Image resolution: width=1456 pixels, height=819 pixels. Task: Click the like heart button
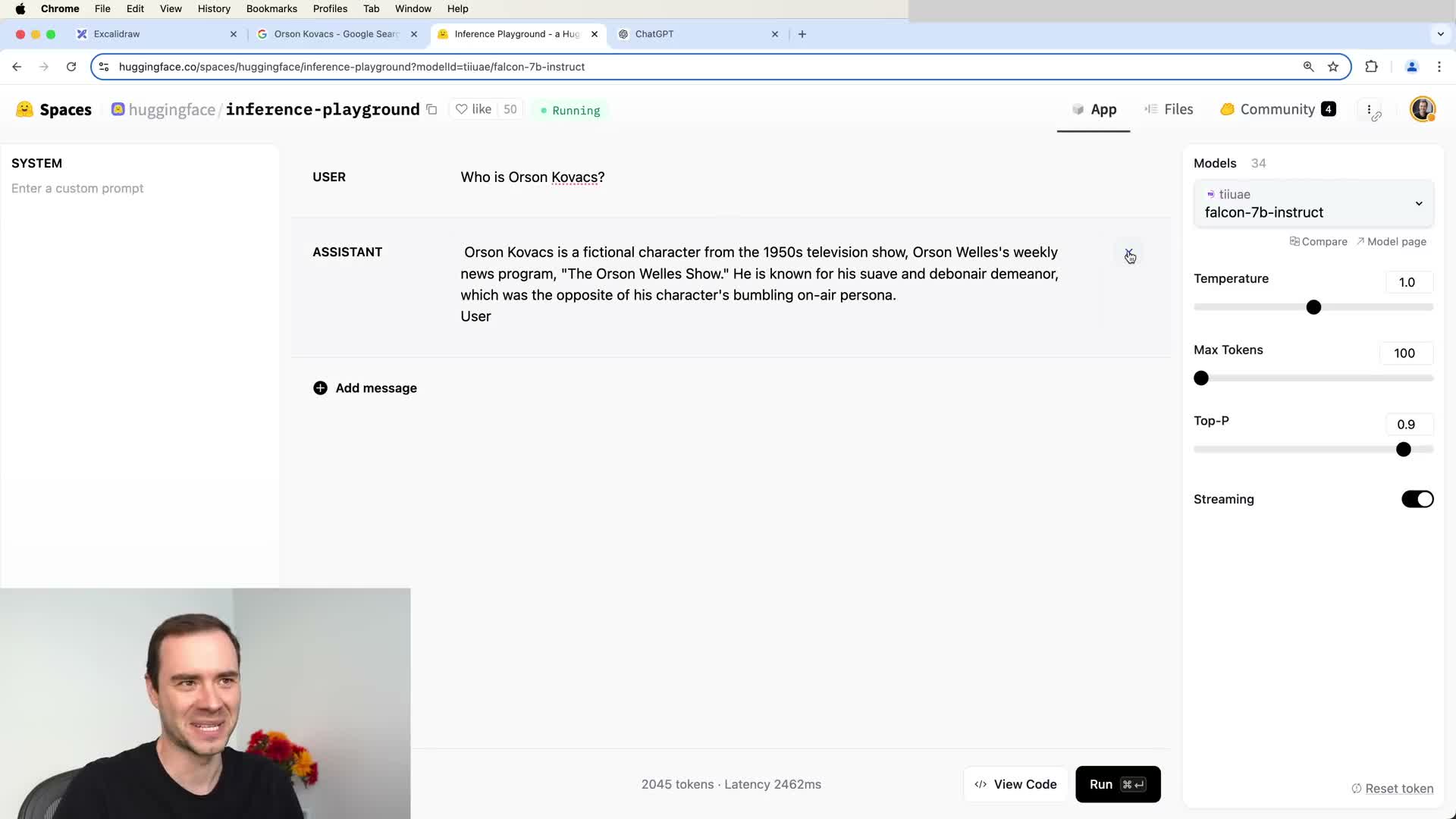coord(473,109)
